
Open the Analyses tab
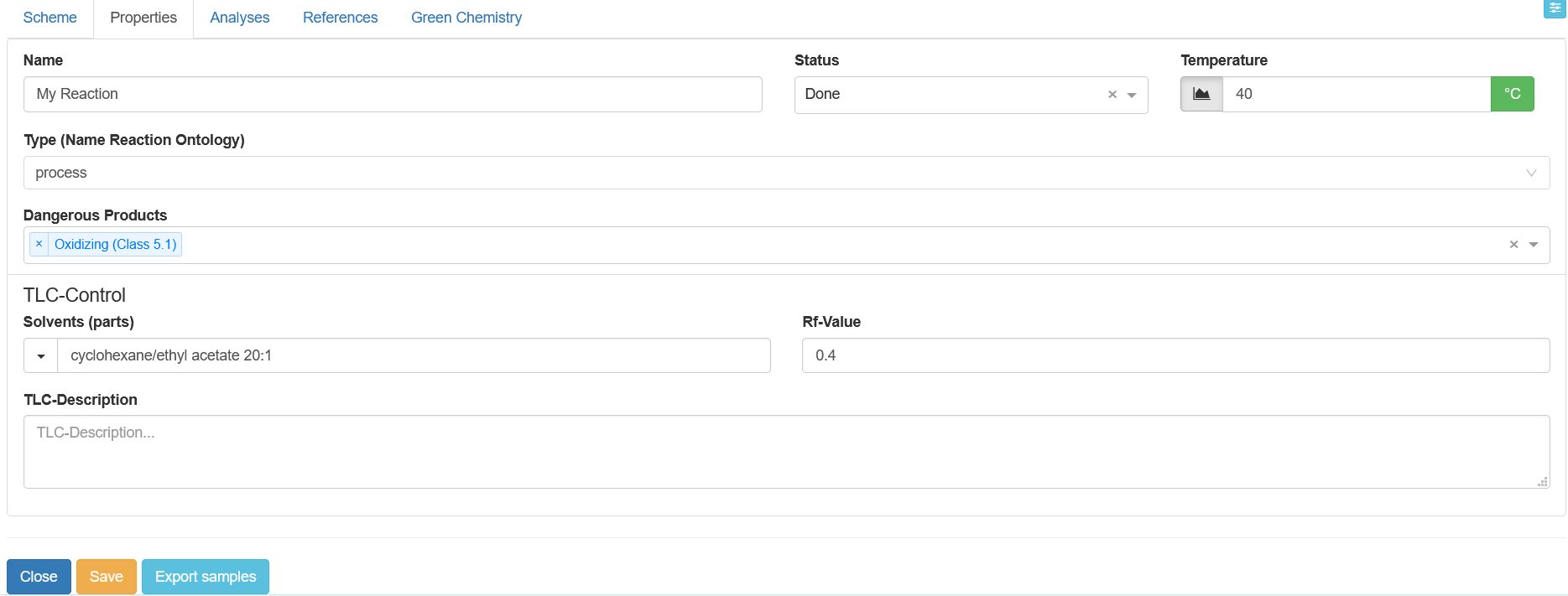pyautogui.click(x=240, y=18)
